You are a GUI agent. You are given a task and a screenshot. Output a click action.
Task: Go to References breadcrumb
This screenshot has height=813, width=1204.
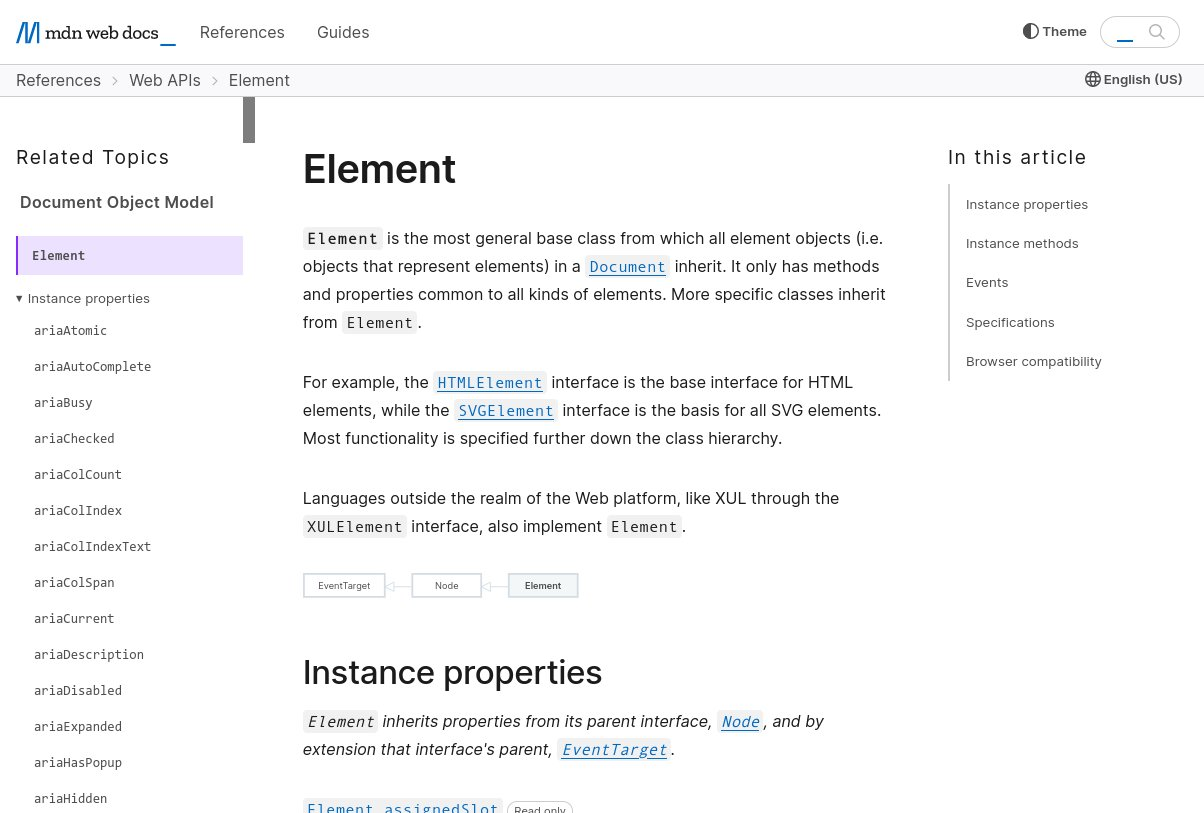[x=58, y=80]
